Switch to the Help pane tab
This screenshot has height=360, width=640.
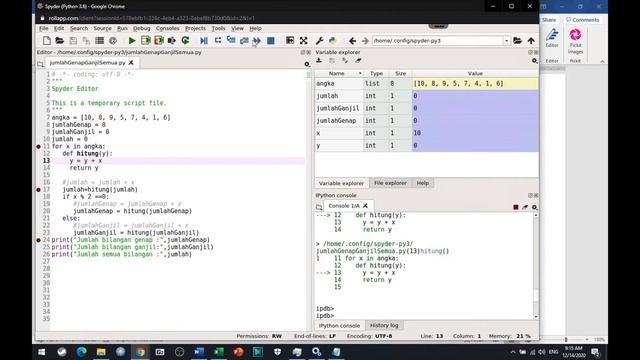tap(422, 183)
